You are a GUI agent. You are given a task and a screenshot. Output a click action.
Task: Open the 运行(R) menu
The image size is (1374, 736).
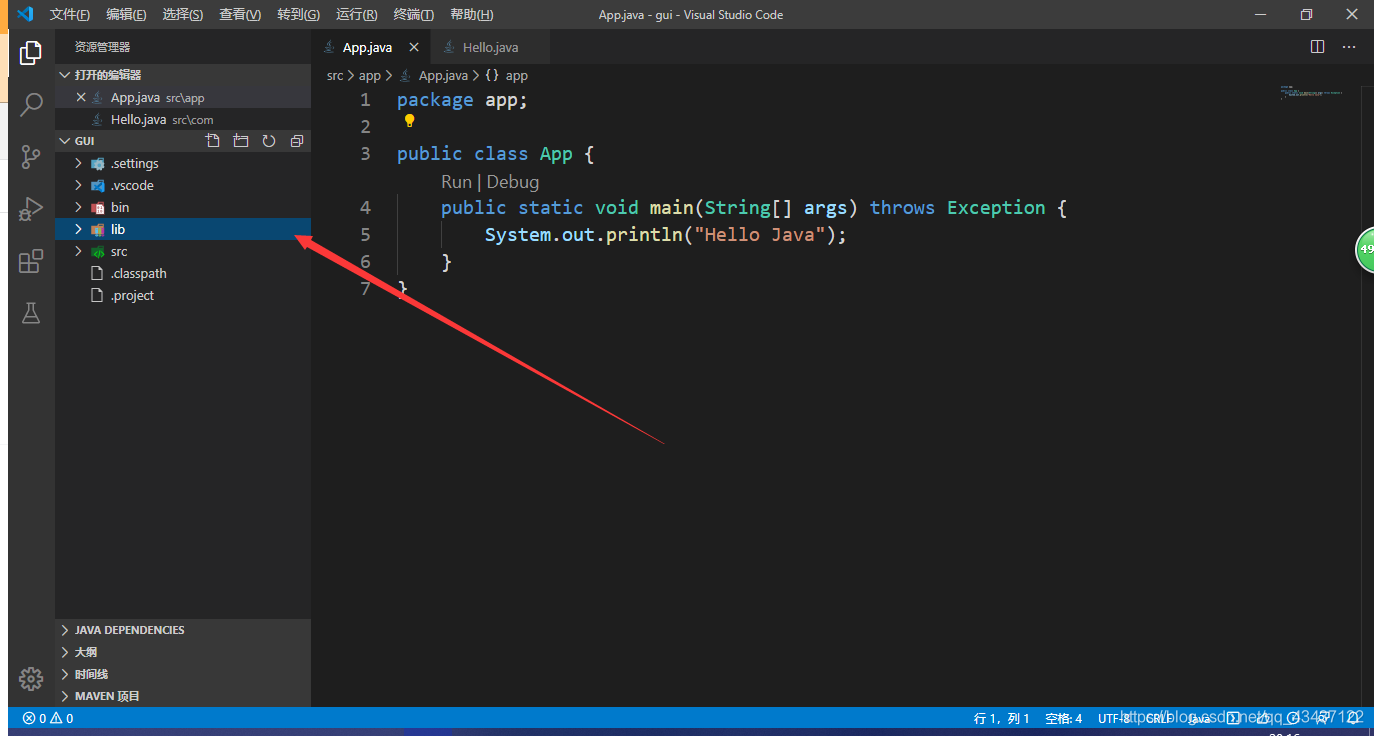pos(357,15)
